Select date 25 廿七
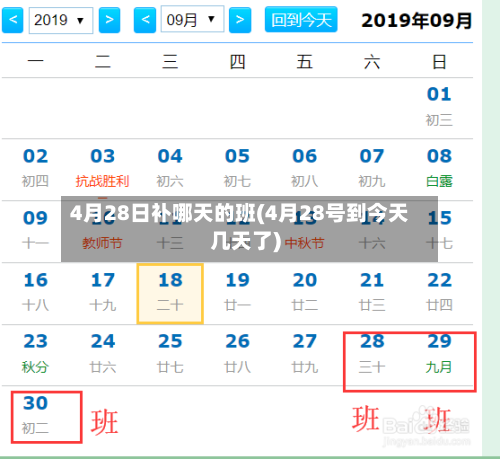The image size is (500, 459). [x=170, y=355]
